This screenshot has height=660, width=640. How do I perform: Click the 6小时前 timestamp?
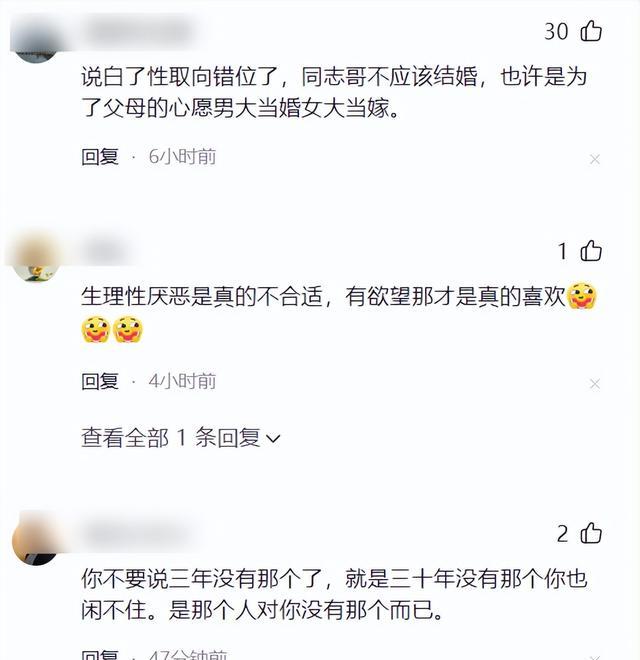182,157
